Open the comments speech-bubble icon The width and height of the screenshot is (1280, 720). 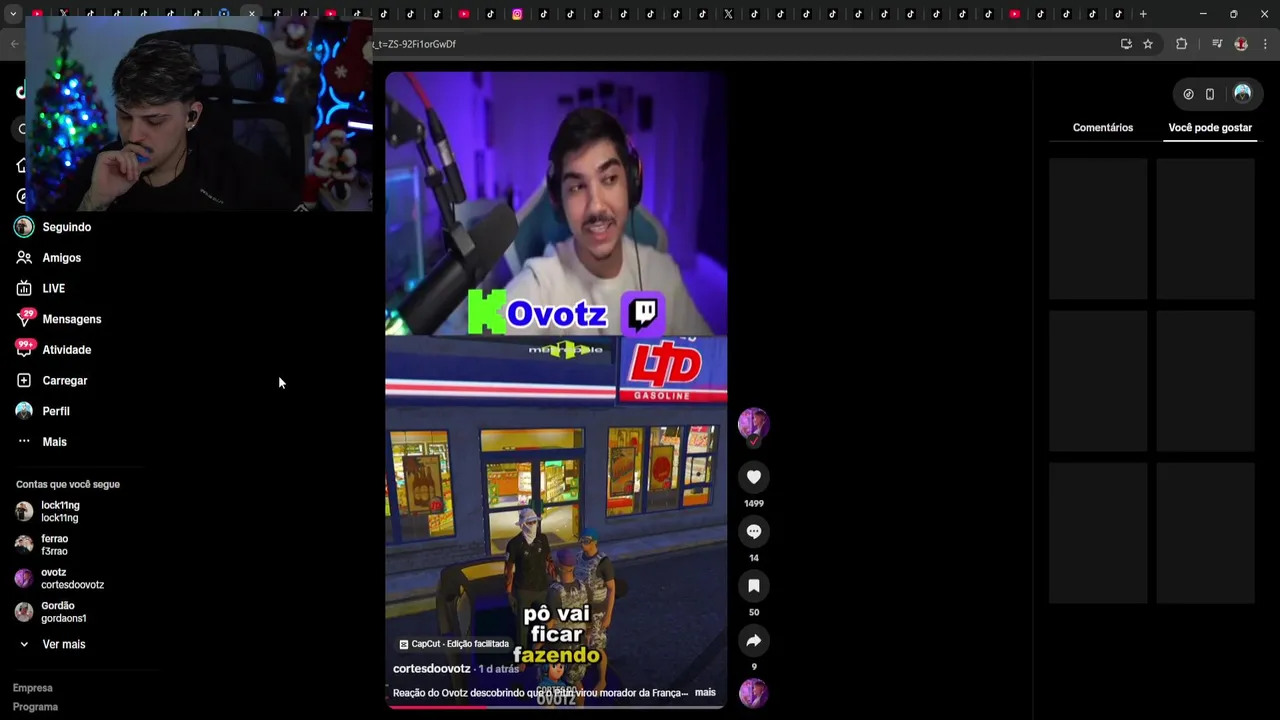pyautogui.click(x=754, y=531)
